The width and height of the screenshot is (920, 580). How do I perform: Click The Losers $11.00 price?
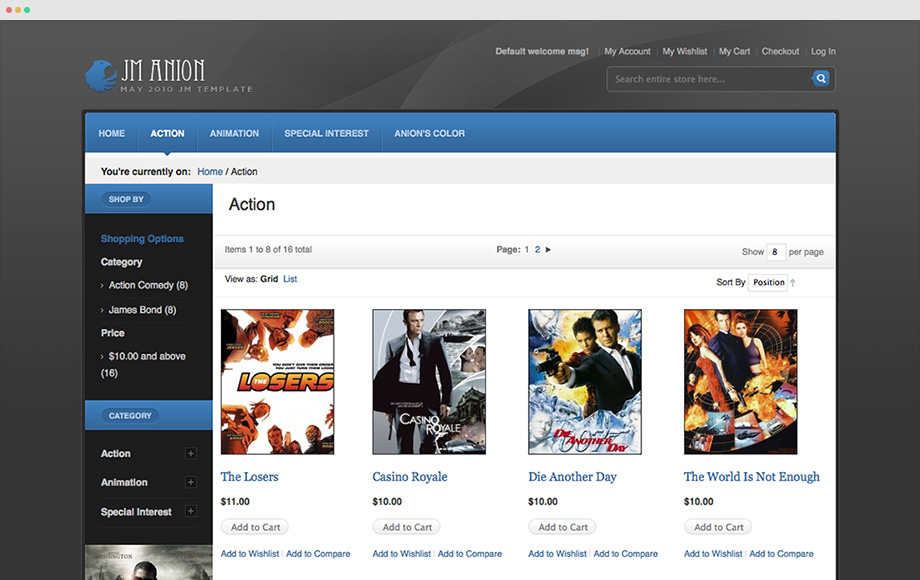pos(235,501)
